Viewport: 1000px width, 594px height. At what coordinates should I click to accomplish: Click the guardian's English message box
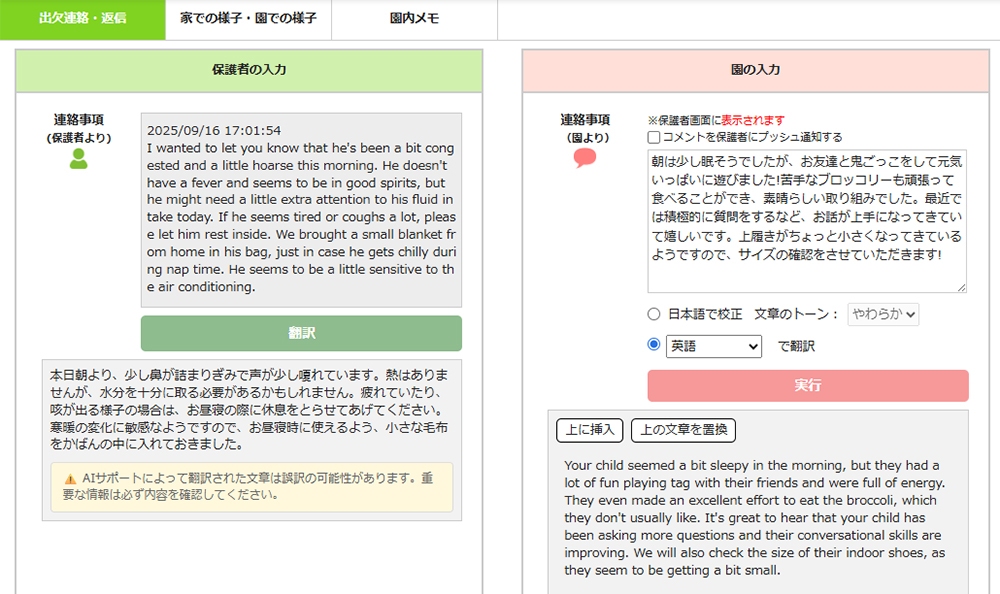tap(301, 208)
